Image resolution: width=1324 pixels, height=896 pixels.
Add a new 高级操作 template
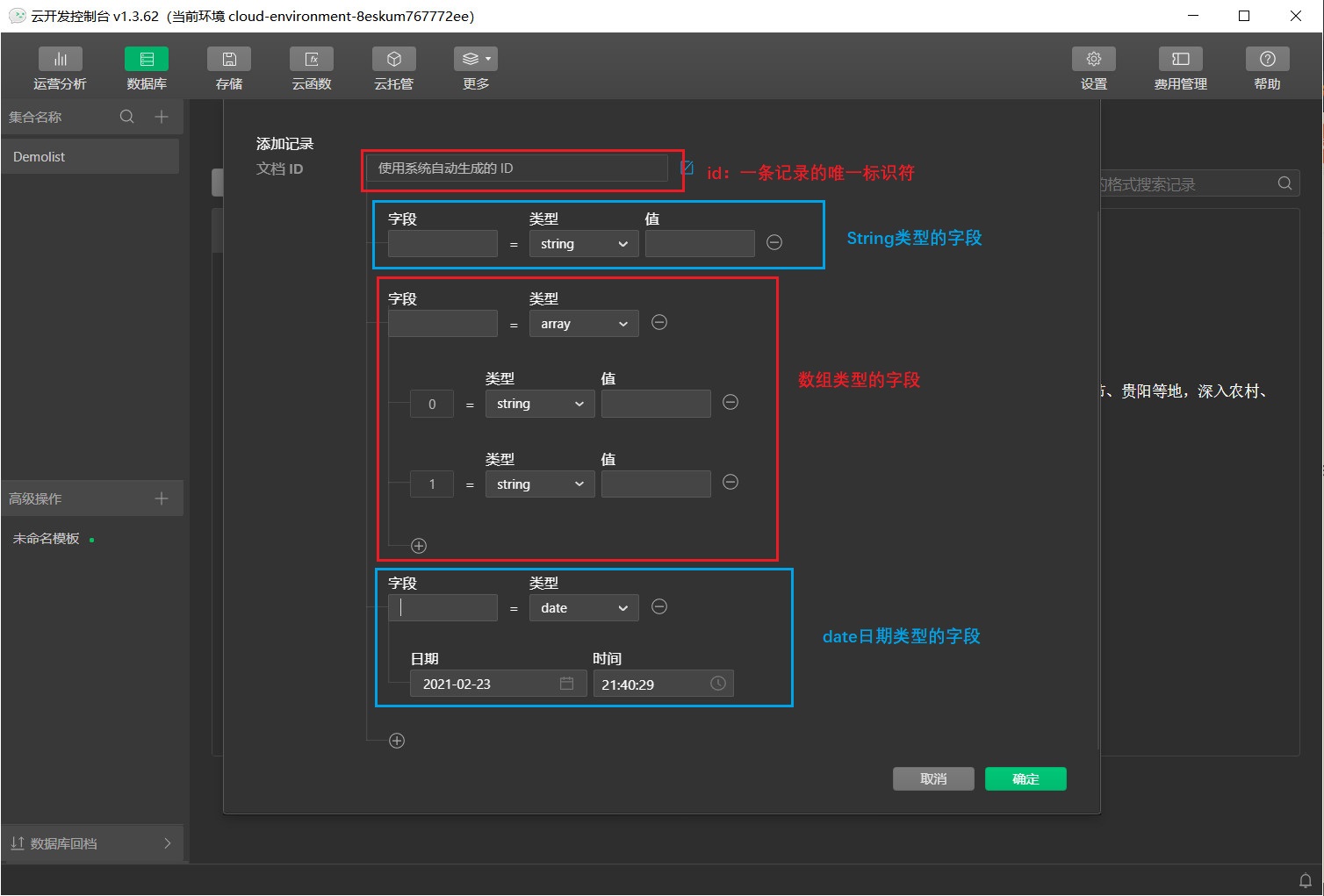coord(162,498)
